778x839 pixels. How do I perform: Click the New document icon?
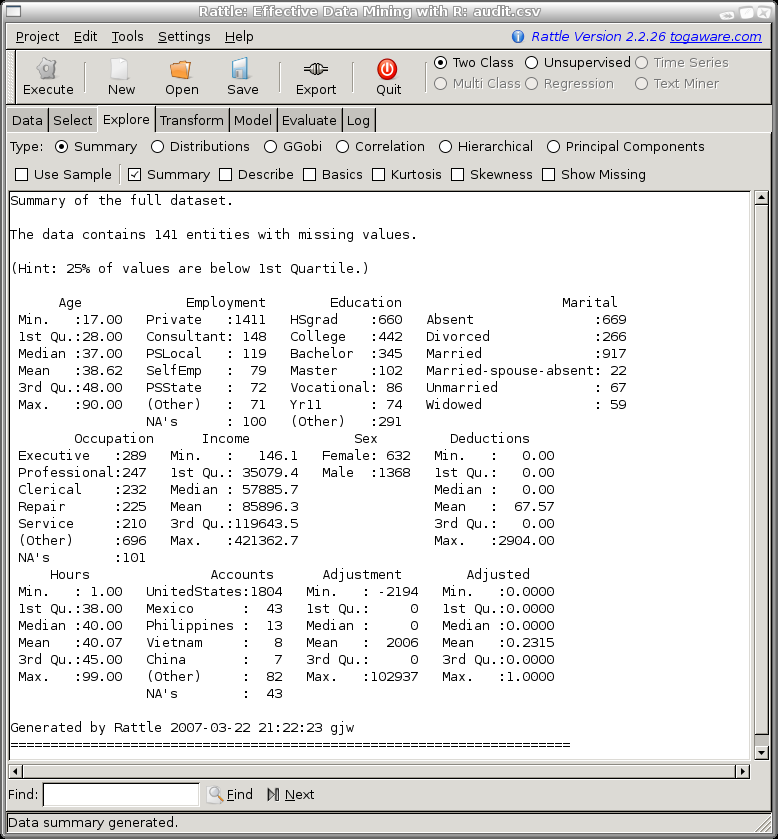point(120,69)
